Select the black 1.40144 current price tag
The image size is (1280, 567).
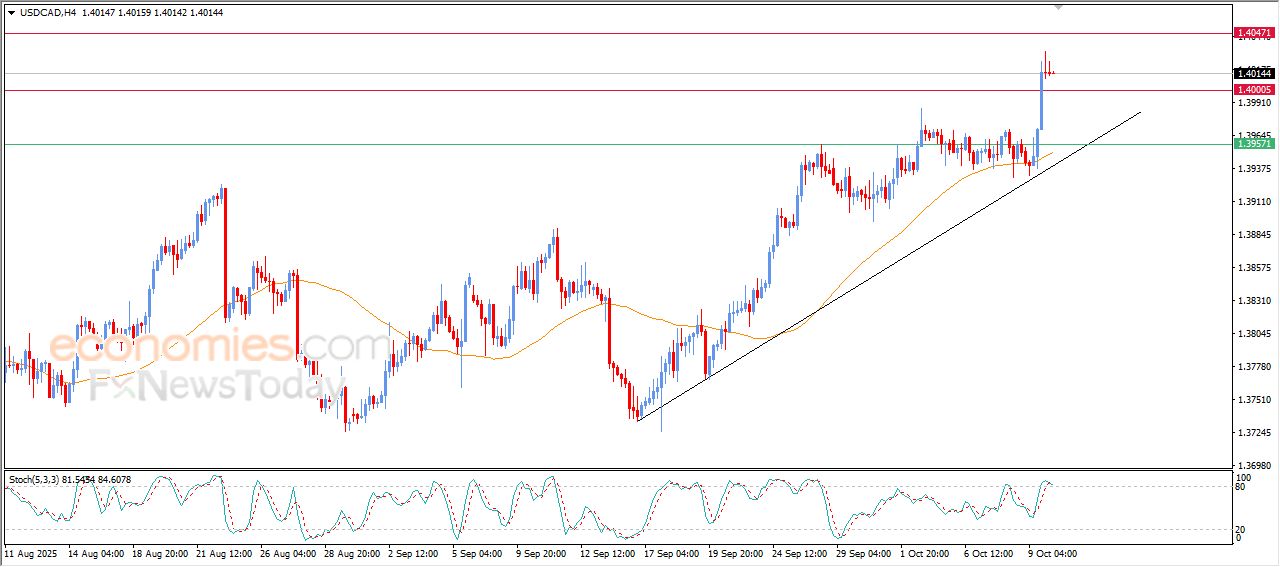(x=1254, y=73)
